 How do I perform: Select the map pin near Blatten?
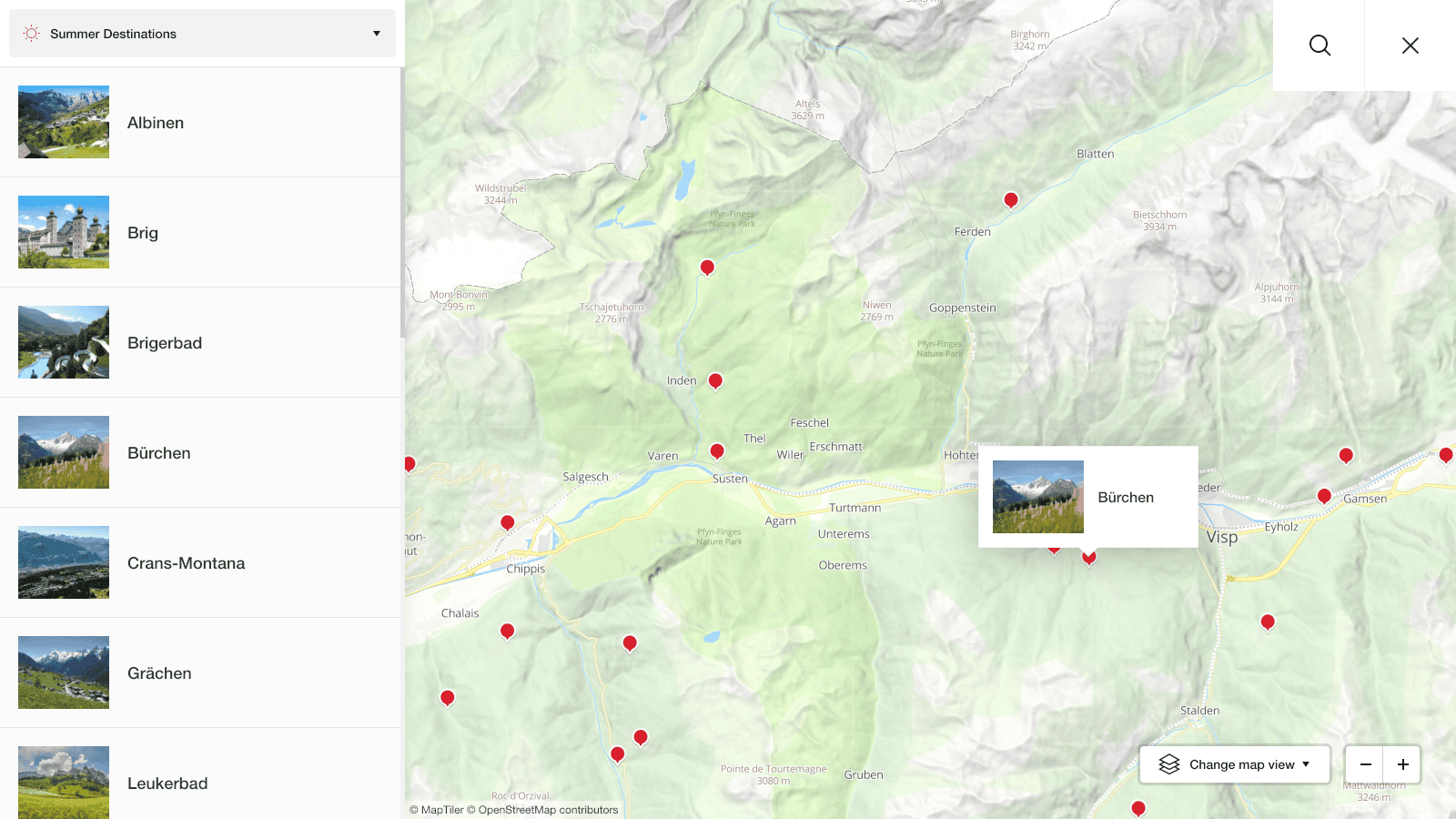1011,198
